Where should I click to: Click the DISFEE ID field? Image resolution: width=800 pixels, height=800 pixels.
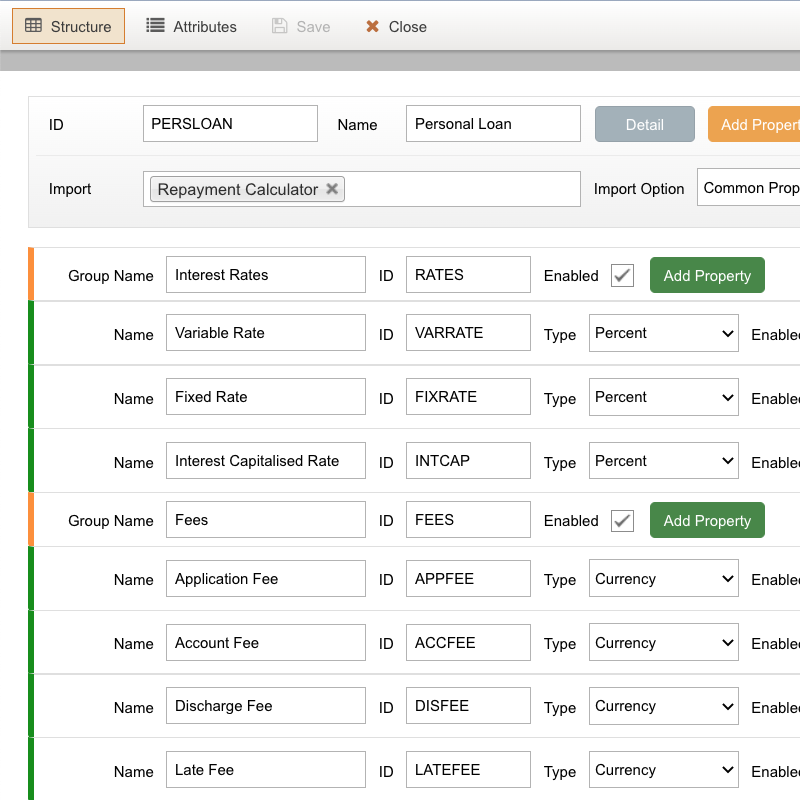click(468, 706)
